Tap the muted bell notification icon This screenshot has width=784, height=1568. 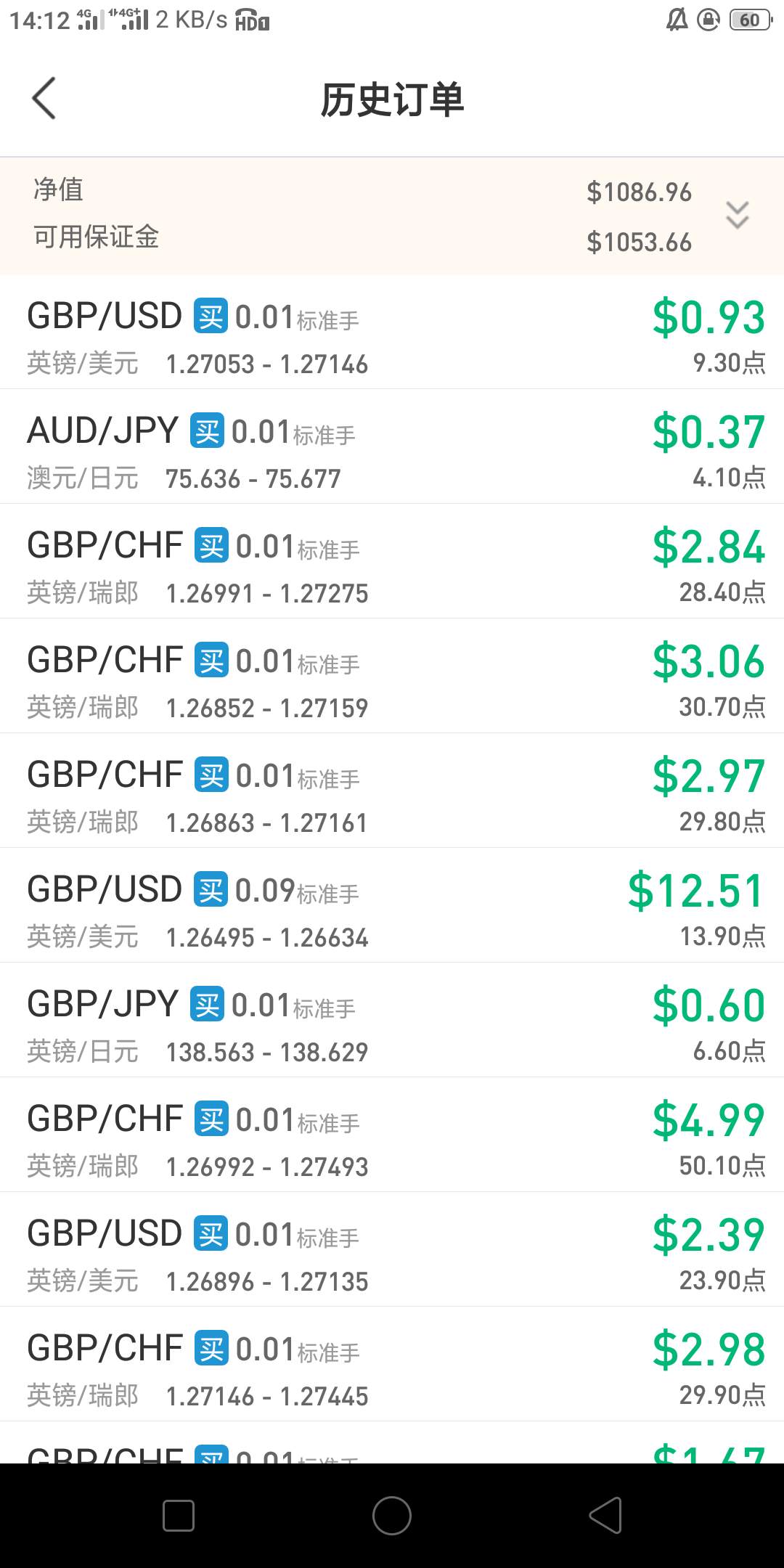677,20
